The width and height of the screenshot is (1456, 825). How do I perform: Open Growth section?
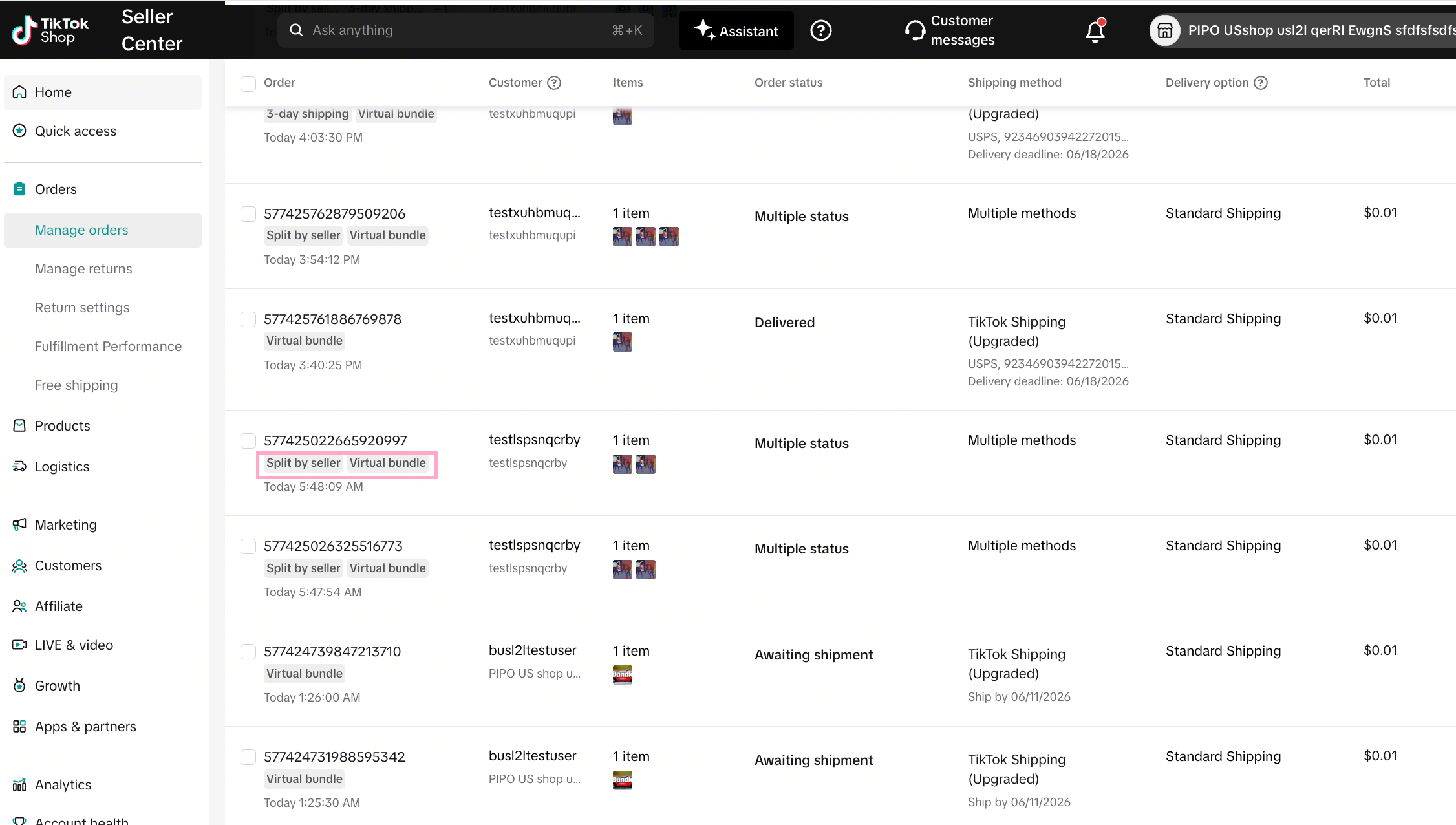pos(103,686)
